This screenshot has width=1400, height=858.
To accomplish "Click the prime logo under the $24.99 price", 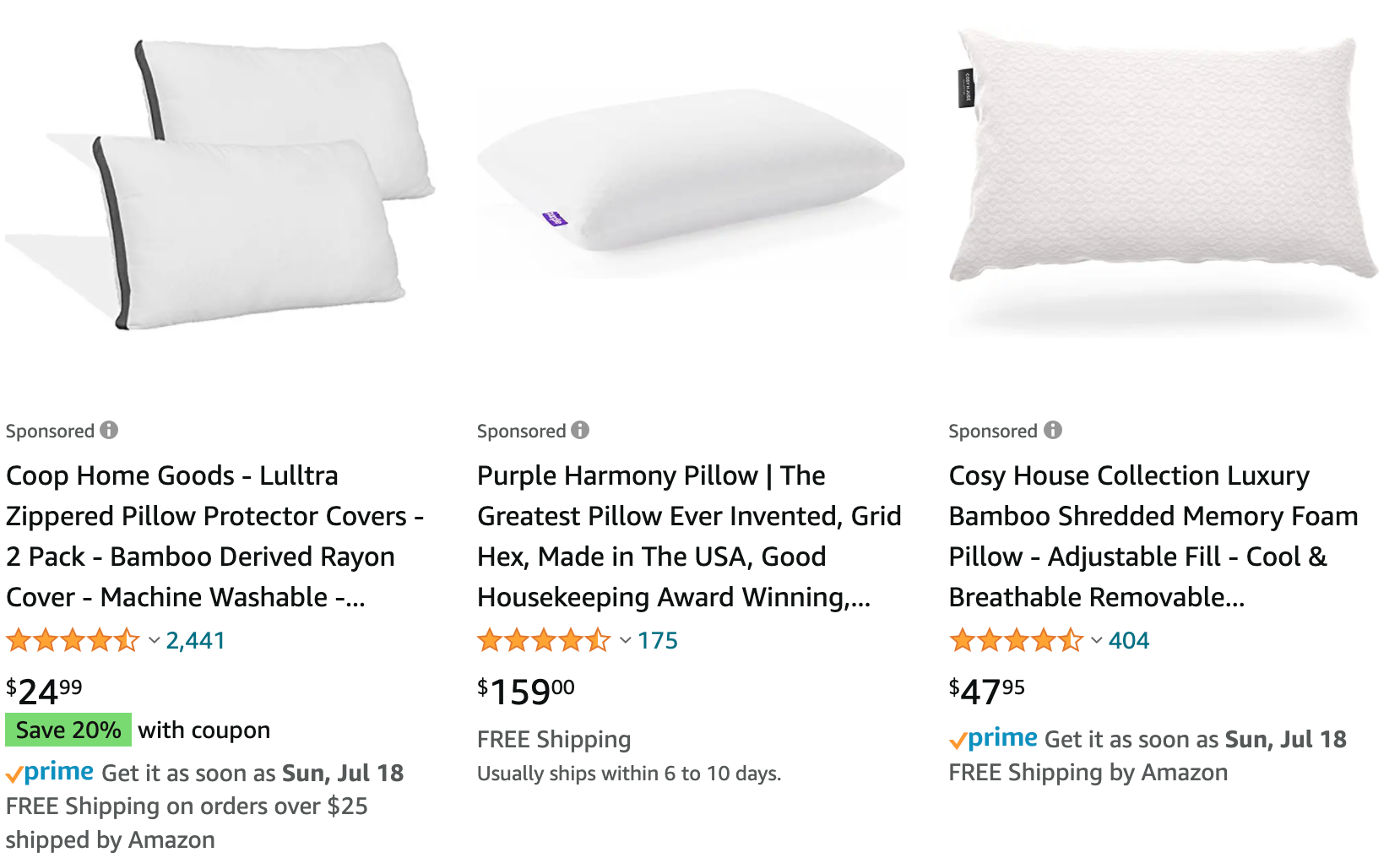I will (x=50, y=773).
